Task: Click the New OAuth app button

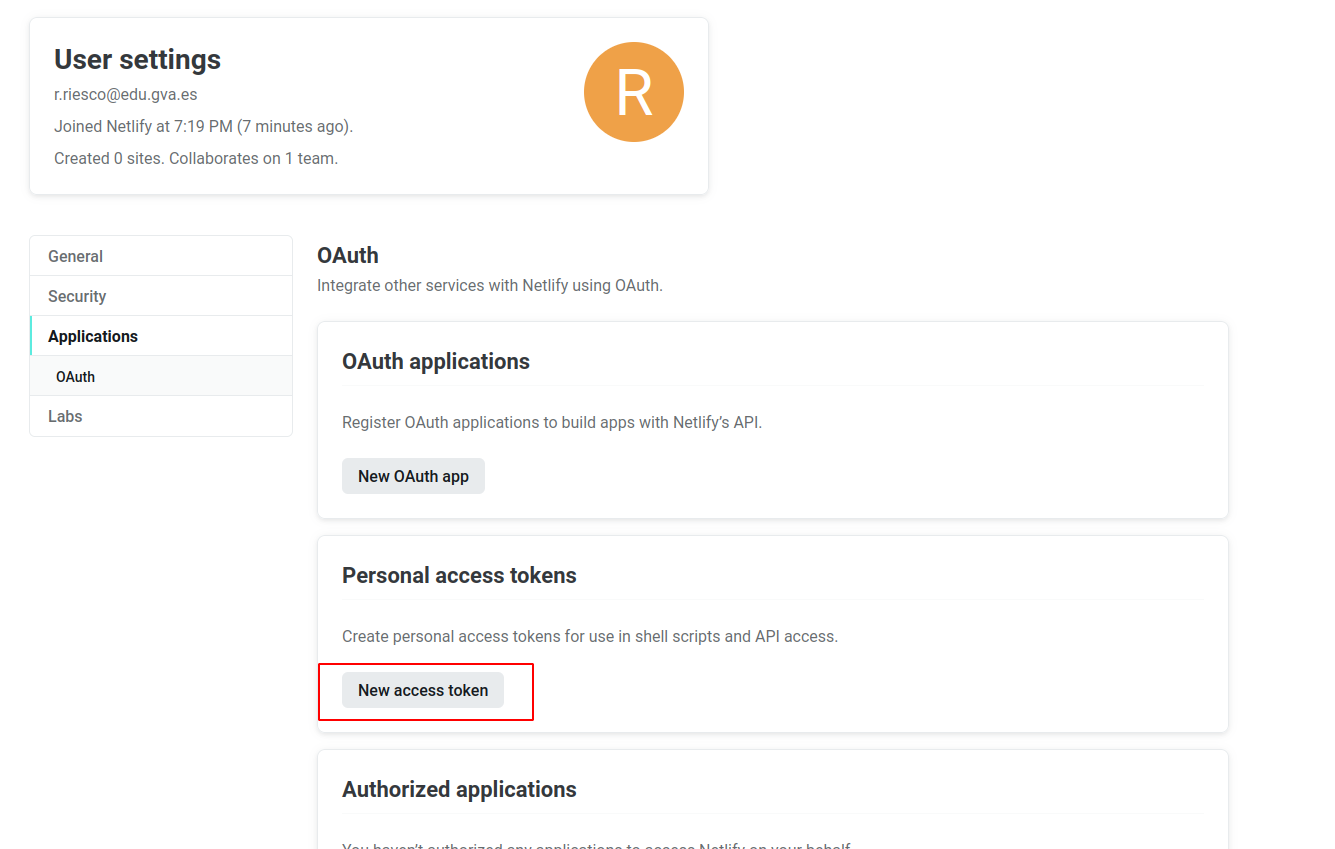Action: pos(413,476)
